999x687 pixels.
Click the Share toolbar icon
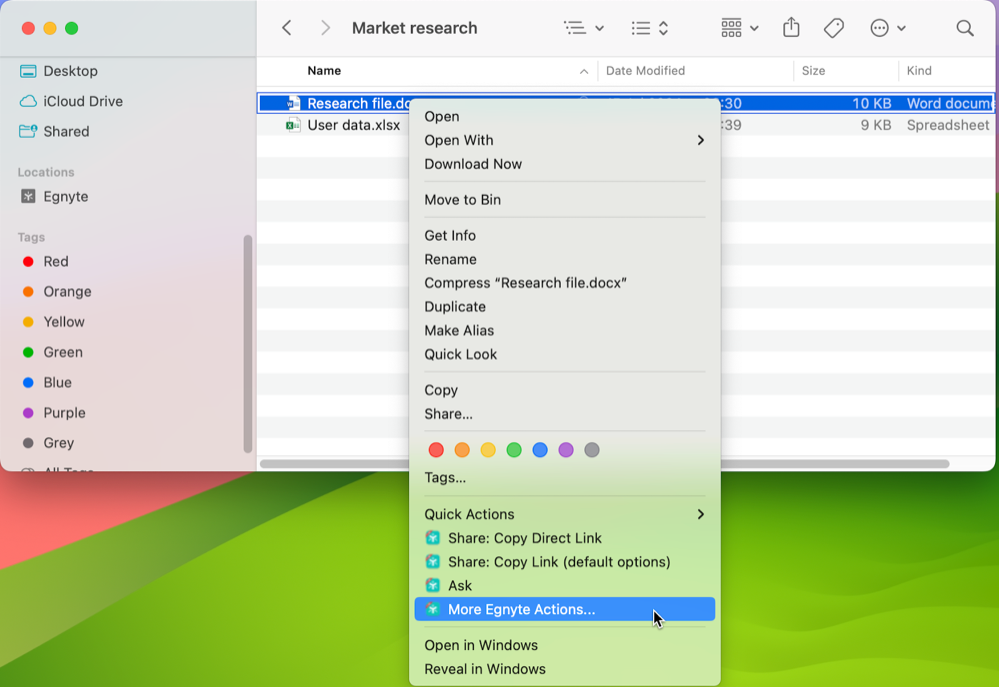pos(791,27)
